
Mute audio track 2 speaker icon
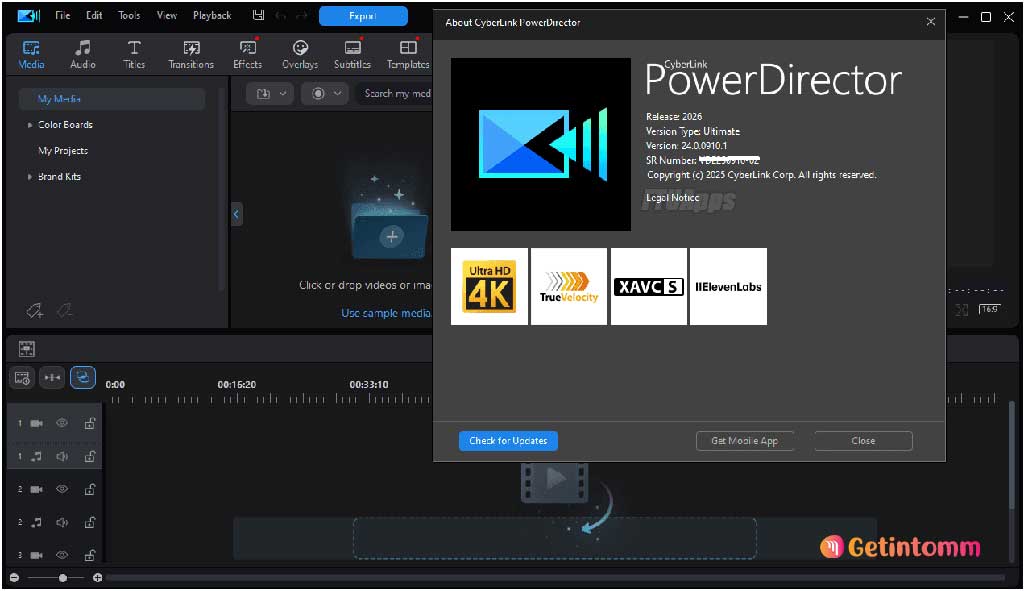point(62,522)
